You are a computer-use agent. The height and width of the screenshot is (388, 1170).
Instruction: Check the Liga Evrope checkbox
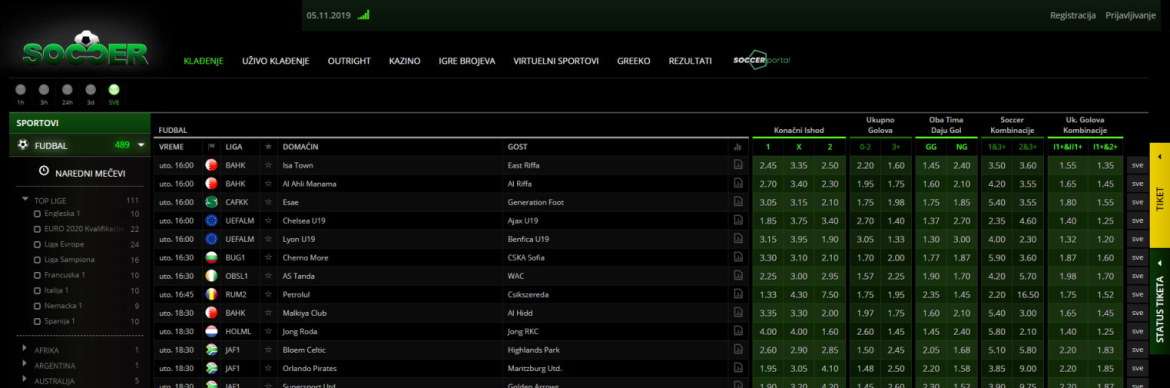pyautogui.click(x=37, y=245)
